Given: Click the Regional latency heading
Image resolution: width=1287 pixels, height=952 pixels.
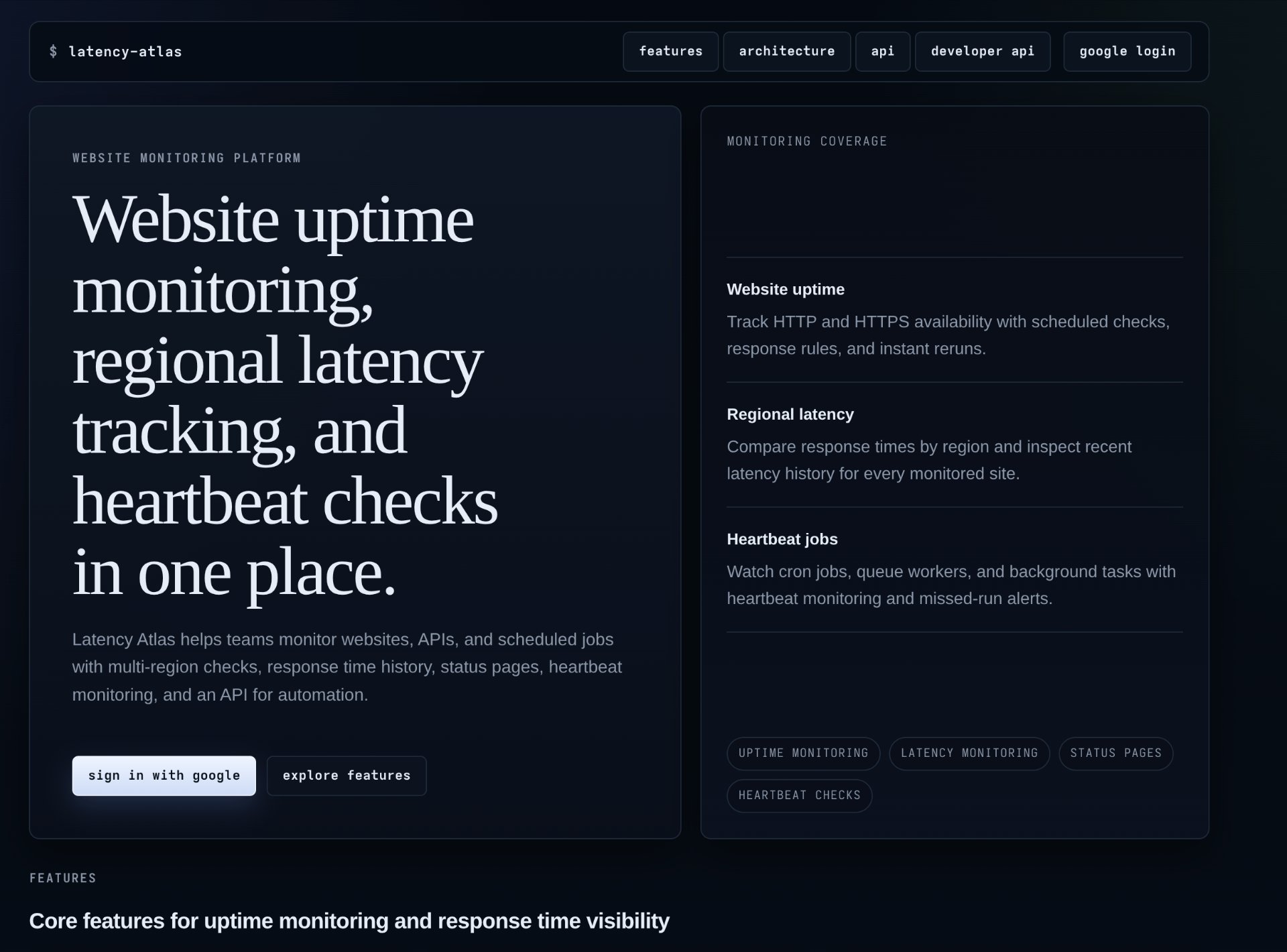Looking at the screenshot, I should pyautogui.click(x=790, y=414).
